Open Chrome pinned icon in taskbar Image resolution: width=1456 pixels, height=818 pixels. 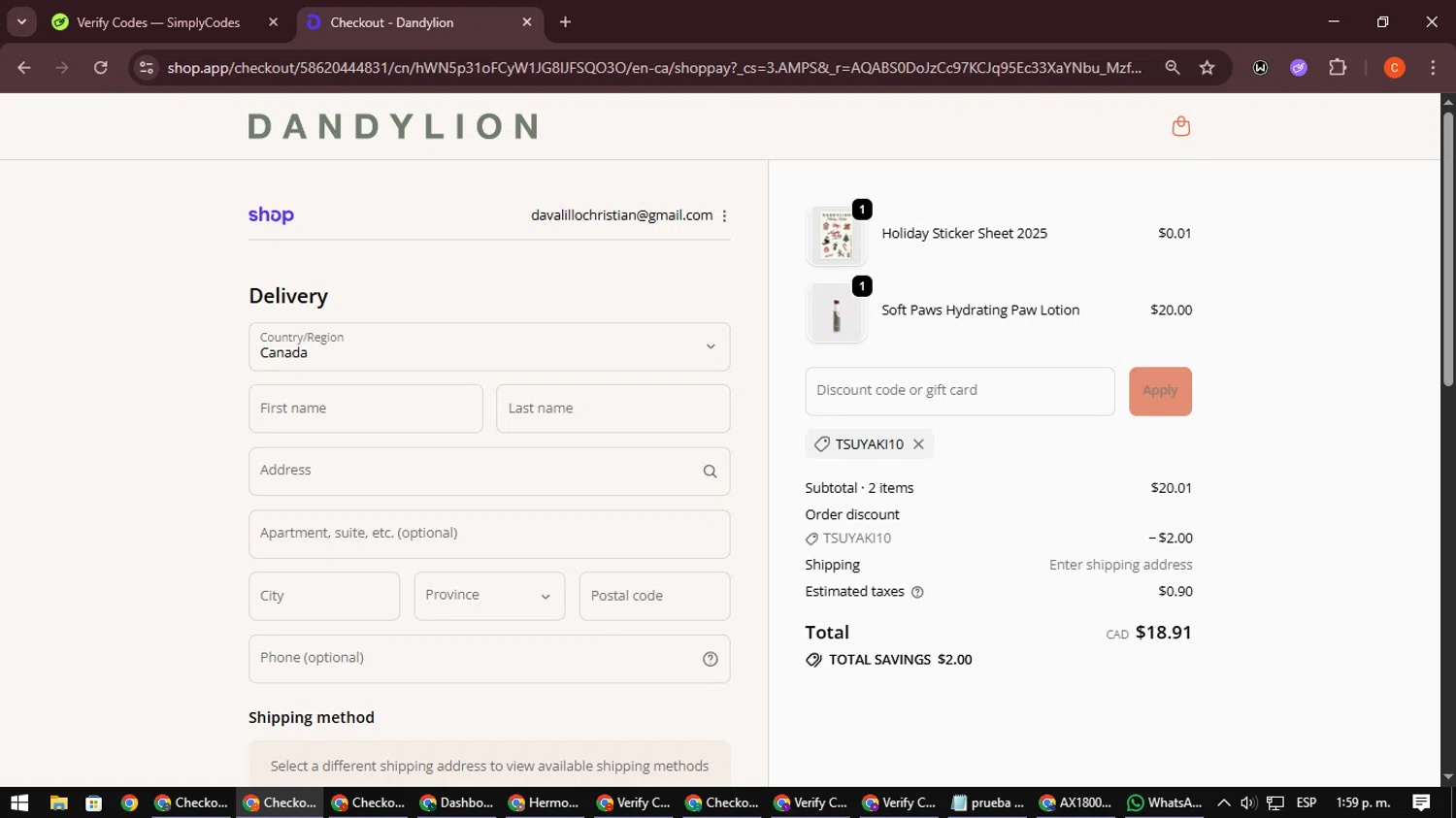[129, 802]
